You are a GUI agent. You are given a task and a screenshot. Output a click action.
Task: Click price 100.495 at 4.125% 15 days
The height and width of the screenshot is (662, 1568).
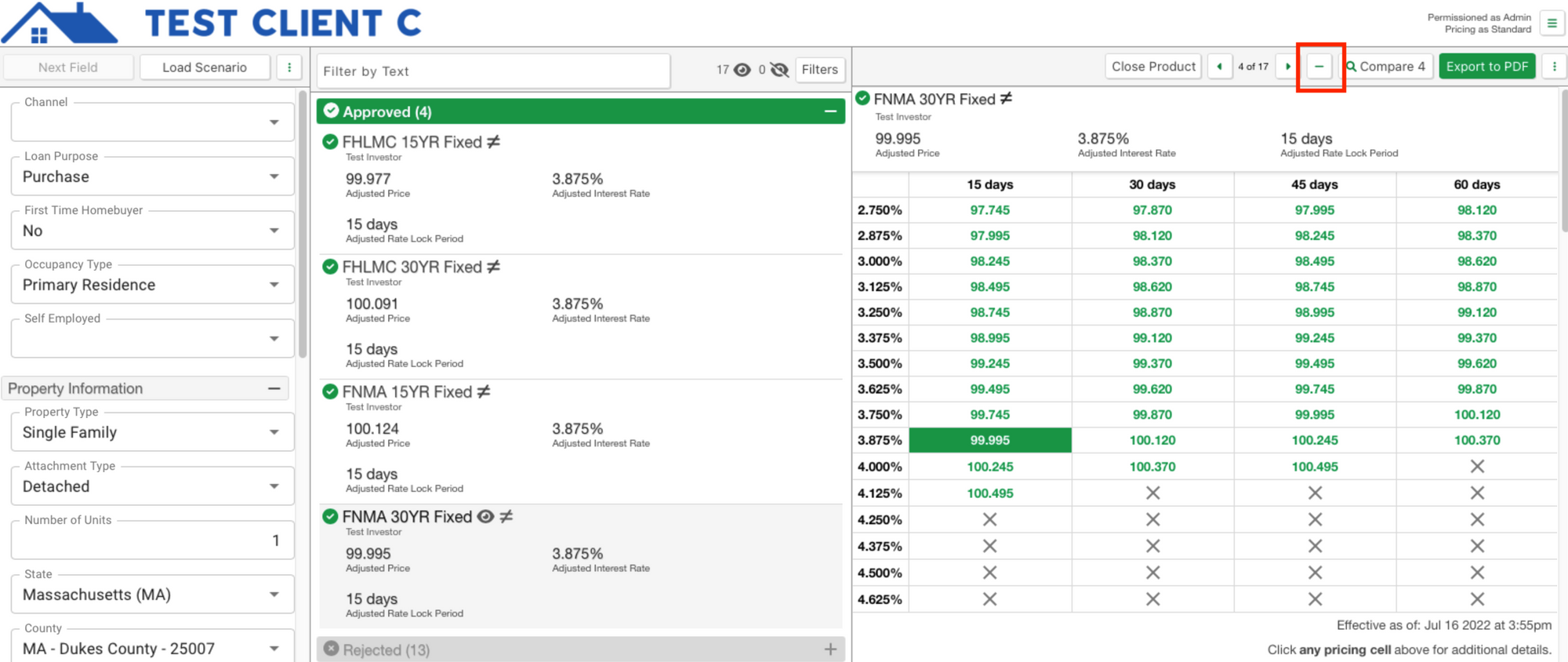(990, 493)
